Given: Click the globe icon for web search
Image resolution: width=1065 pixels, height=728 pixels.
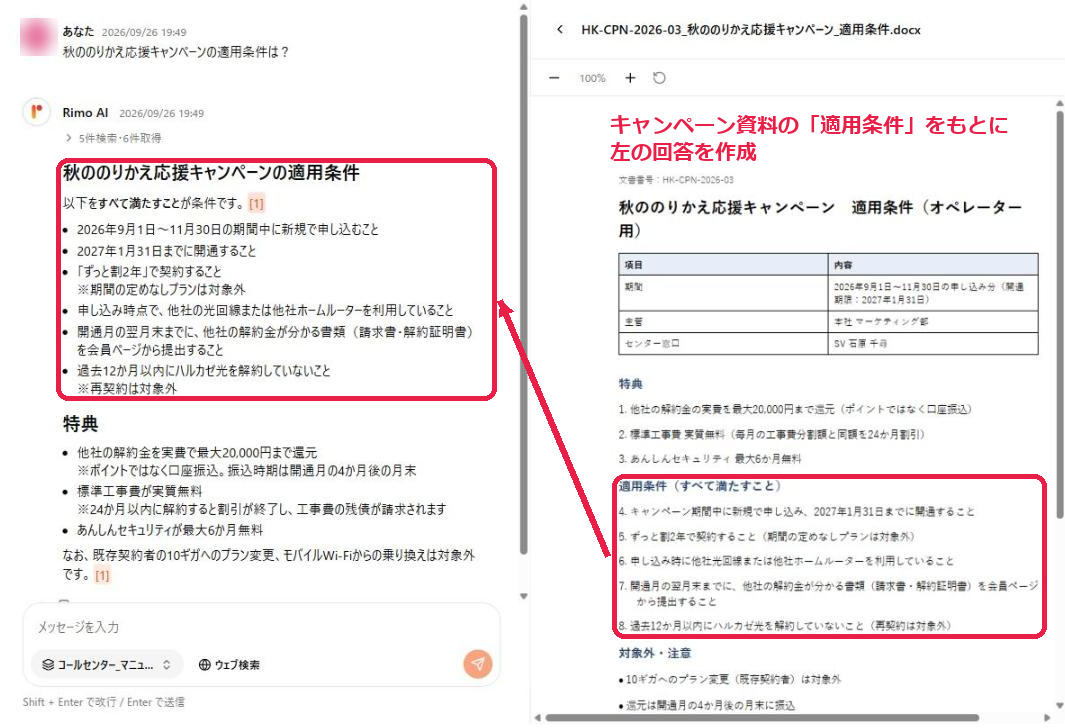Looking at the screenshot, I should point(204,665).
